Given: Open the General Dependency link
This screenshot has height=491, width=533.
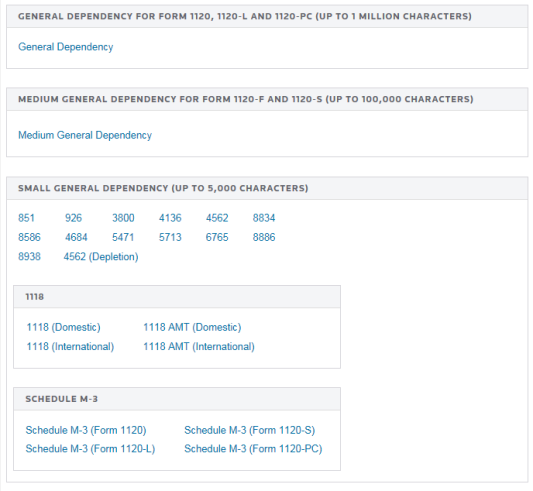Looking at the screenshot, I should (66, 47).
